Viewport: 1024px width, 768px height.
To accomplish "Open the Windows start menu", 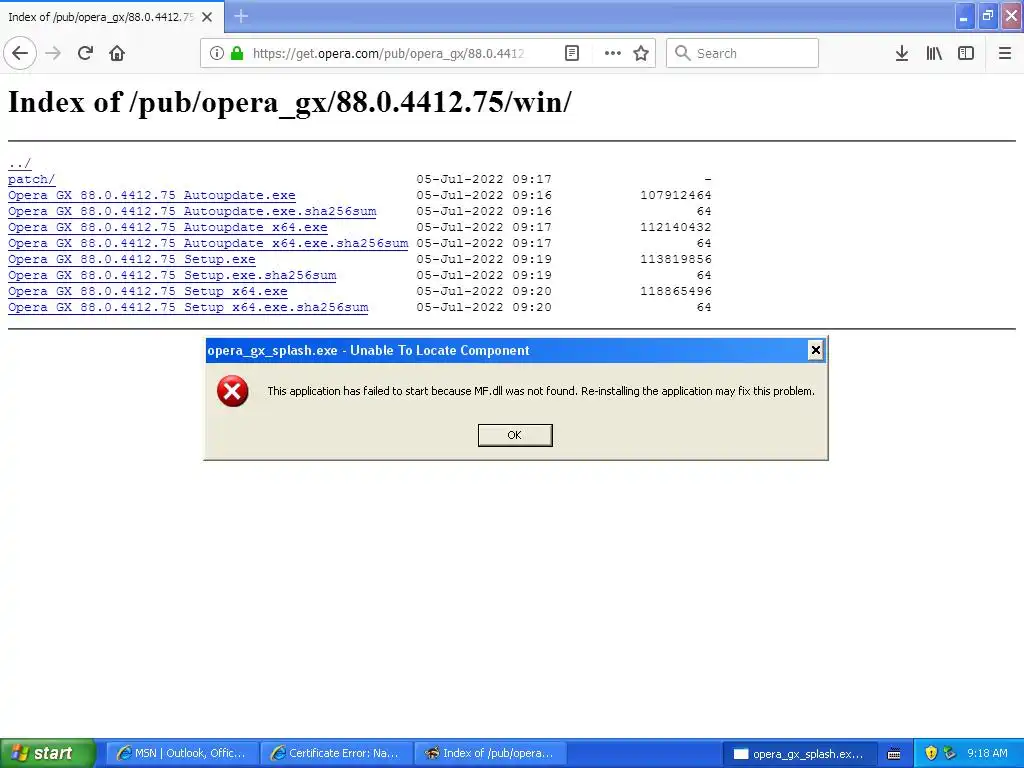I will (48, 753).
